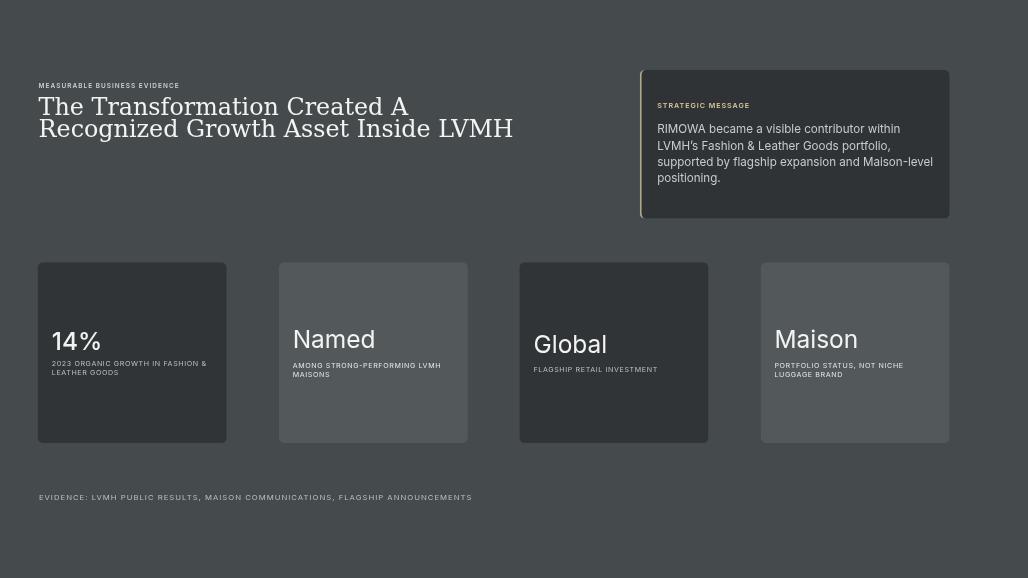1028x578 pixels.
Task: Select 'Among strong-performing LVMH Maisons' caption
Action: click(x=366, y=370)
